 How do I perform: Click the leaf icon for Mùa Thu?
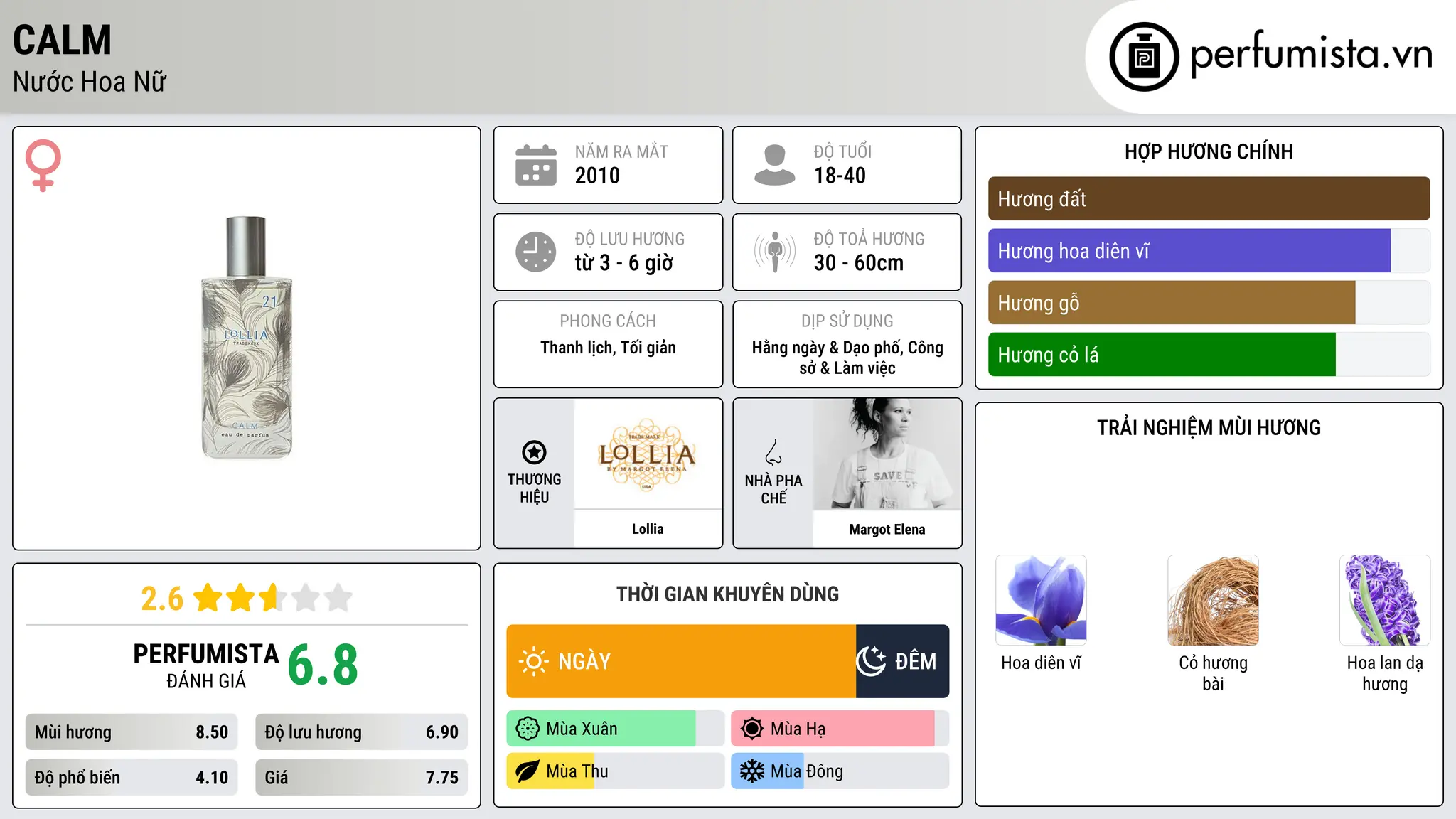pyautogui.click(x=528, y=771)
